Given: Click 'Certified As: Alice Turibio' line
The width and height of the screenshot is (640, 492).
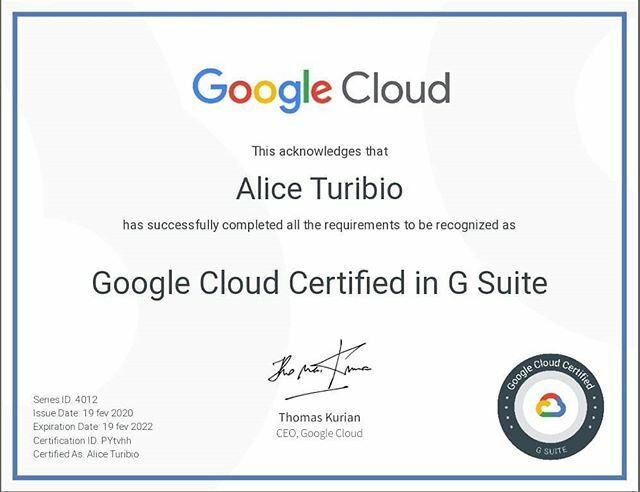Looking at the screenshot, I should click(x=86, y=454).
